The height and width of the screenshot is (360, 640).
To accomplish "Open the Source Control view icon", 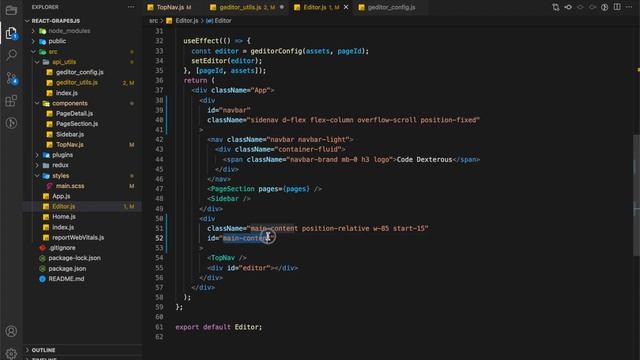I will point(11,78).
